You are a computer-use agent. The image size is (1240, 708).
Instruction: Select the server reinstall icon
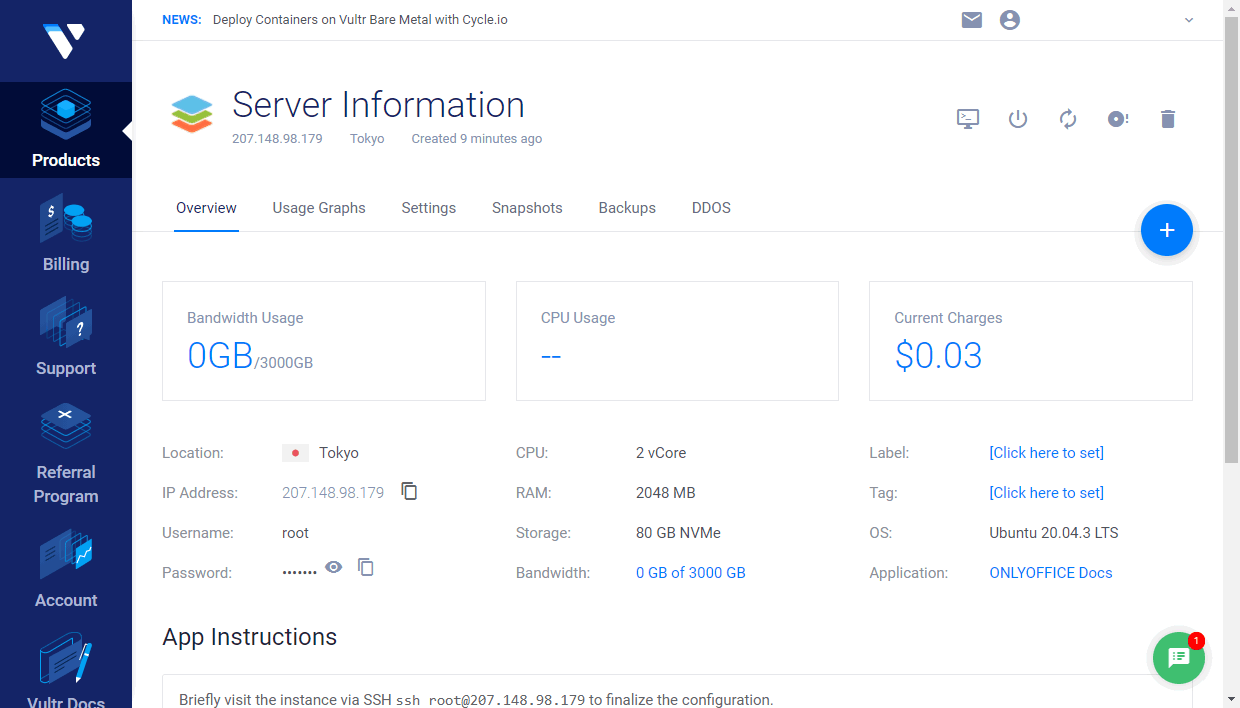(x=1067, y=118)
